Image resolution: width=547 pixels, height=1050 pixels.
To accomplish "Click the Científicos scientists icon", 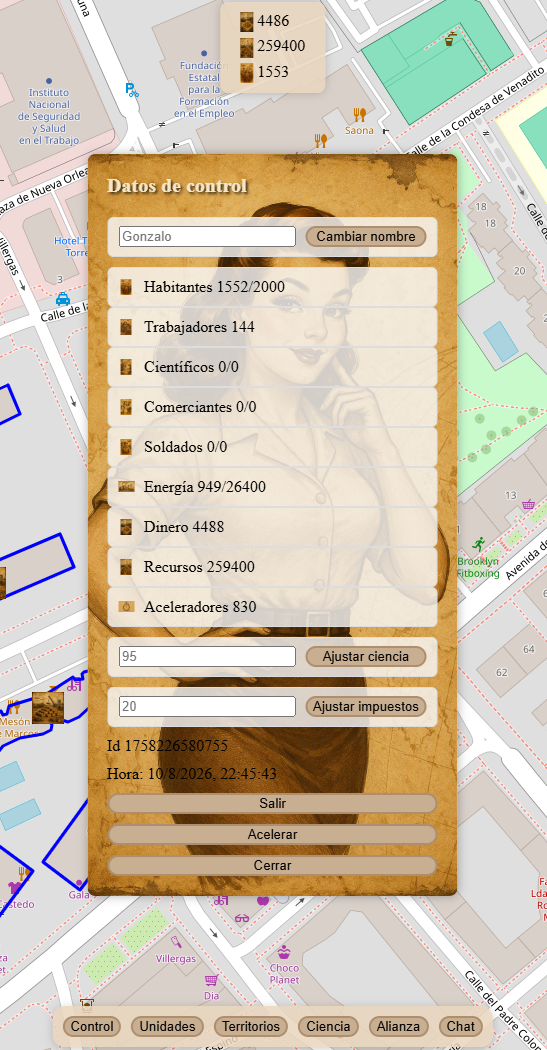I will click(126, 367).
